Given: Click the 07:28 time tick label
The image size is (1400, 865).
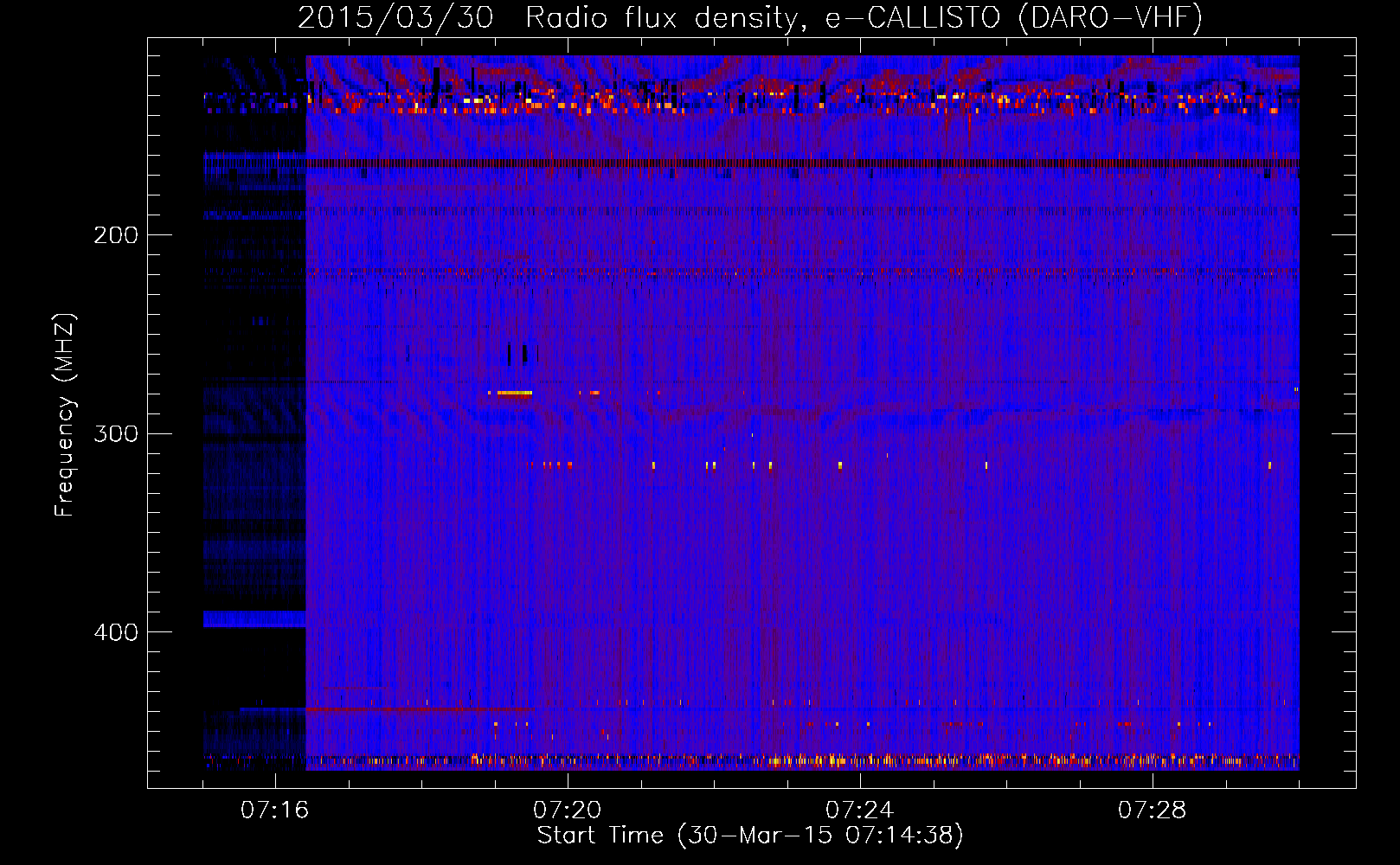Looking at the screenshot, I should 1152,811.
